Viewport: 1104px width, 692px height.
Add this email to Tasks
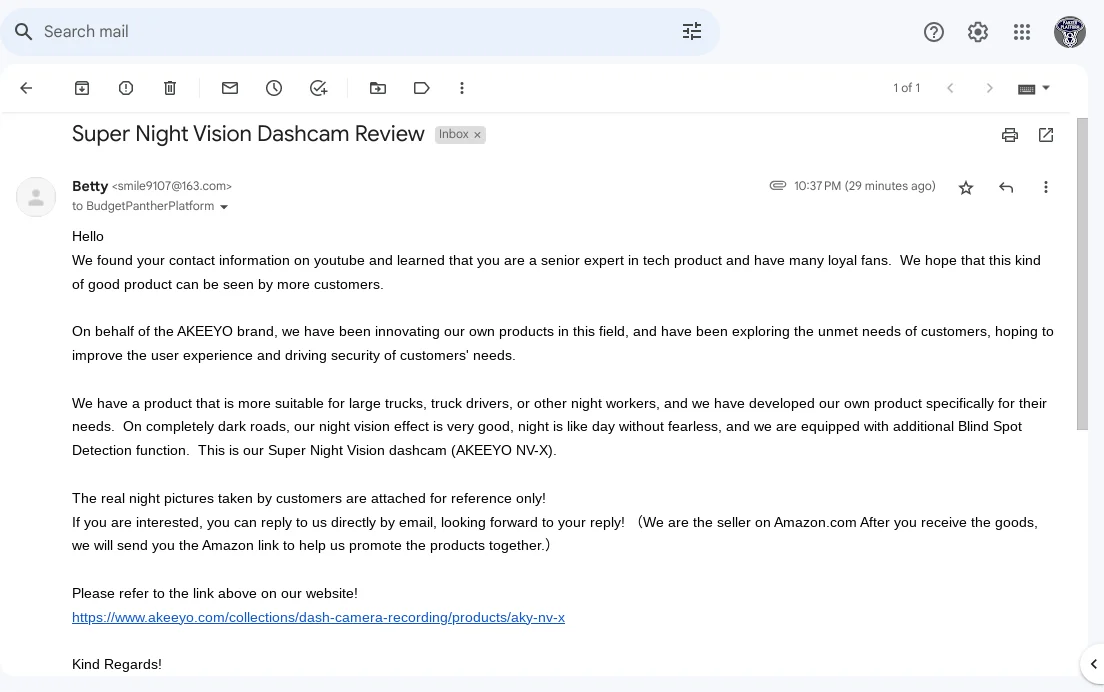coord(318,88)
